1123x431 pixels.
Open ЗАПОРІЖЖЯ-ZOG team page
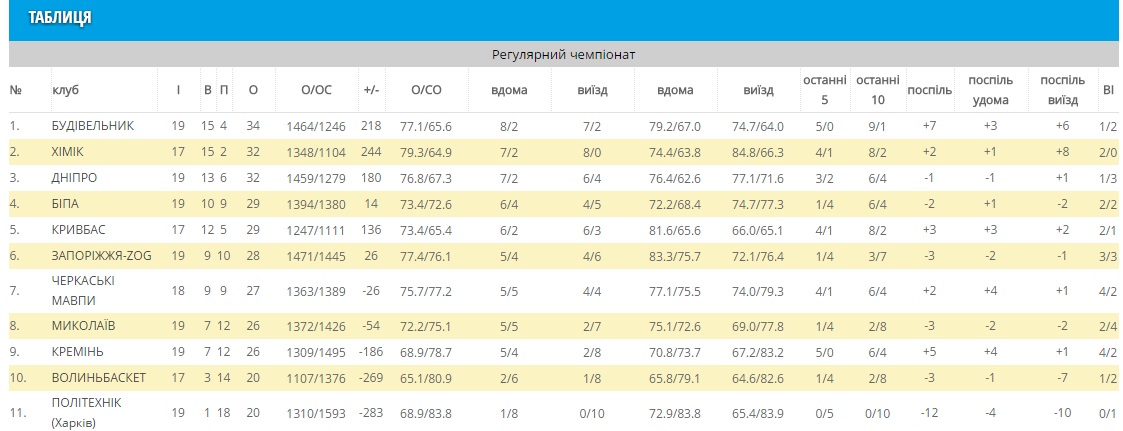pos(100,256)
